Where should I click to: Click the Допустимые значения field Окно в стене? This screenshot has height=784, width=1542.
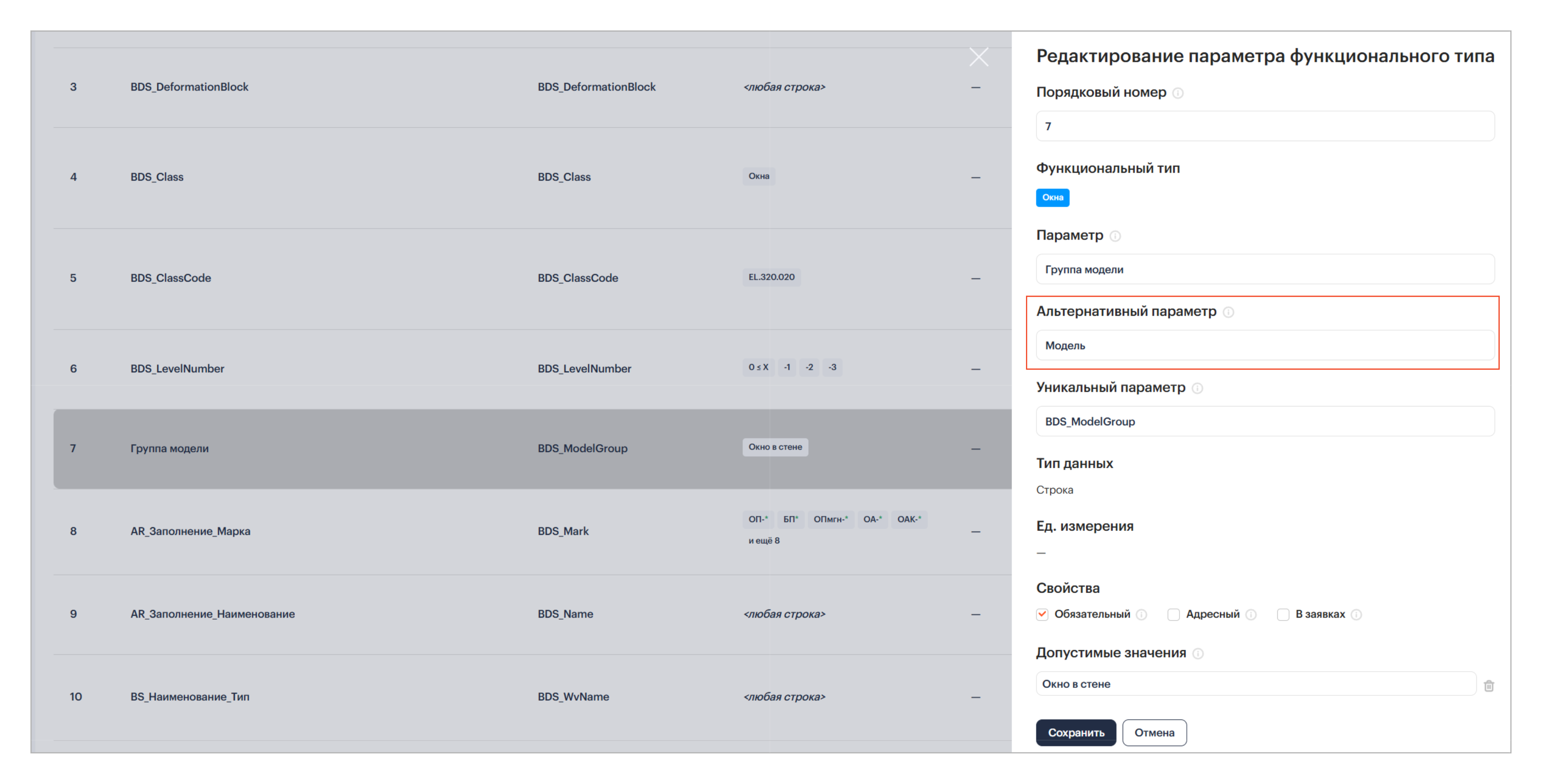pyautogui.click(x=1255, y=684)
